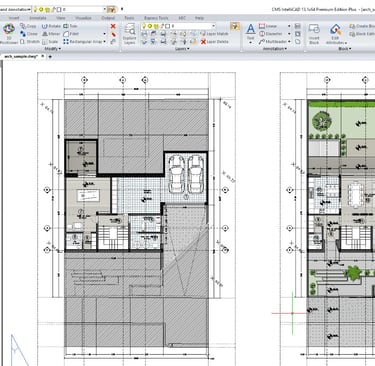Select the arch_sample.dwg document tab
This screenshot has height=366, width=375.
click(21, 57)
